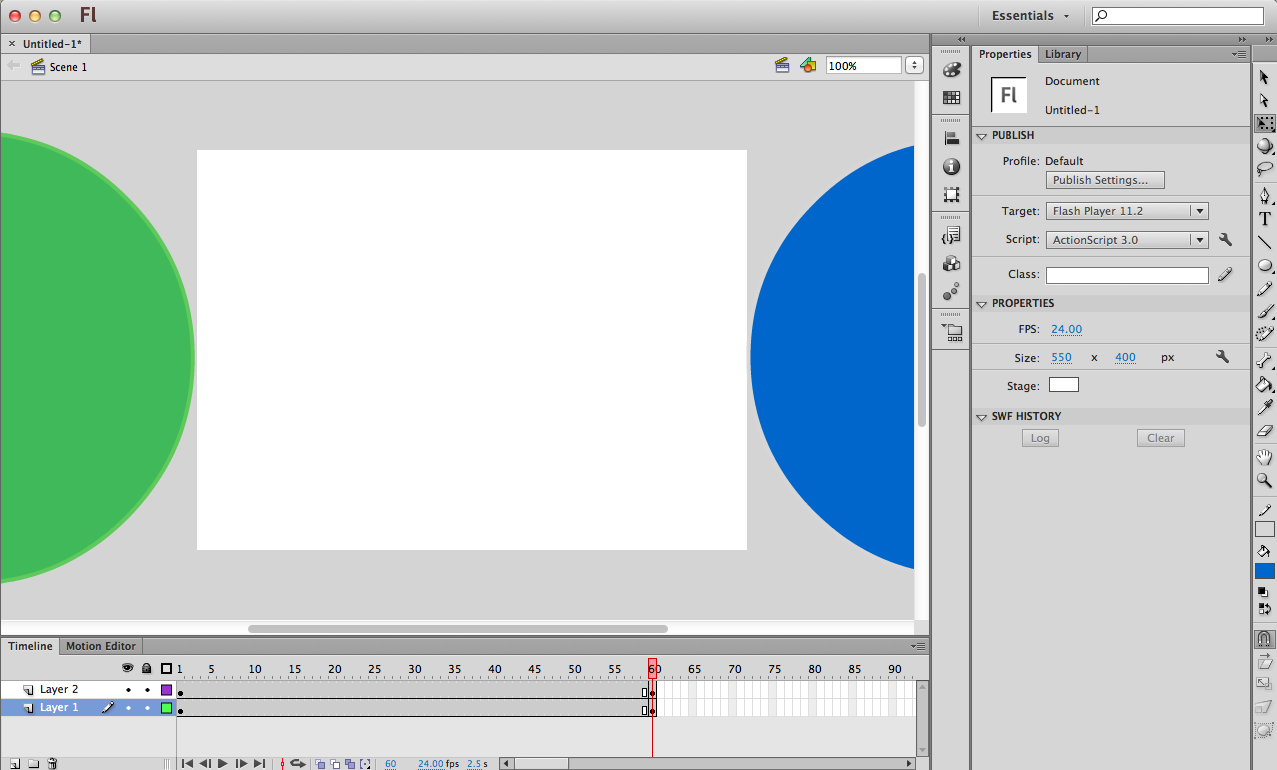The image size is (1277, 770).
Task: Open the Script ActionScript 3.0 dropdown
Action: pos(1127,240)
